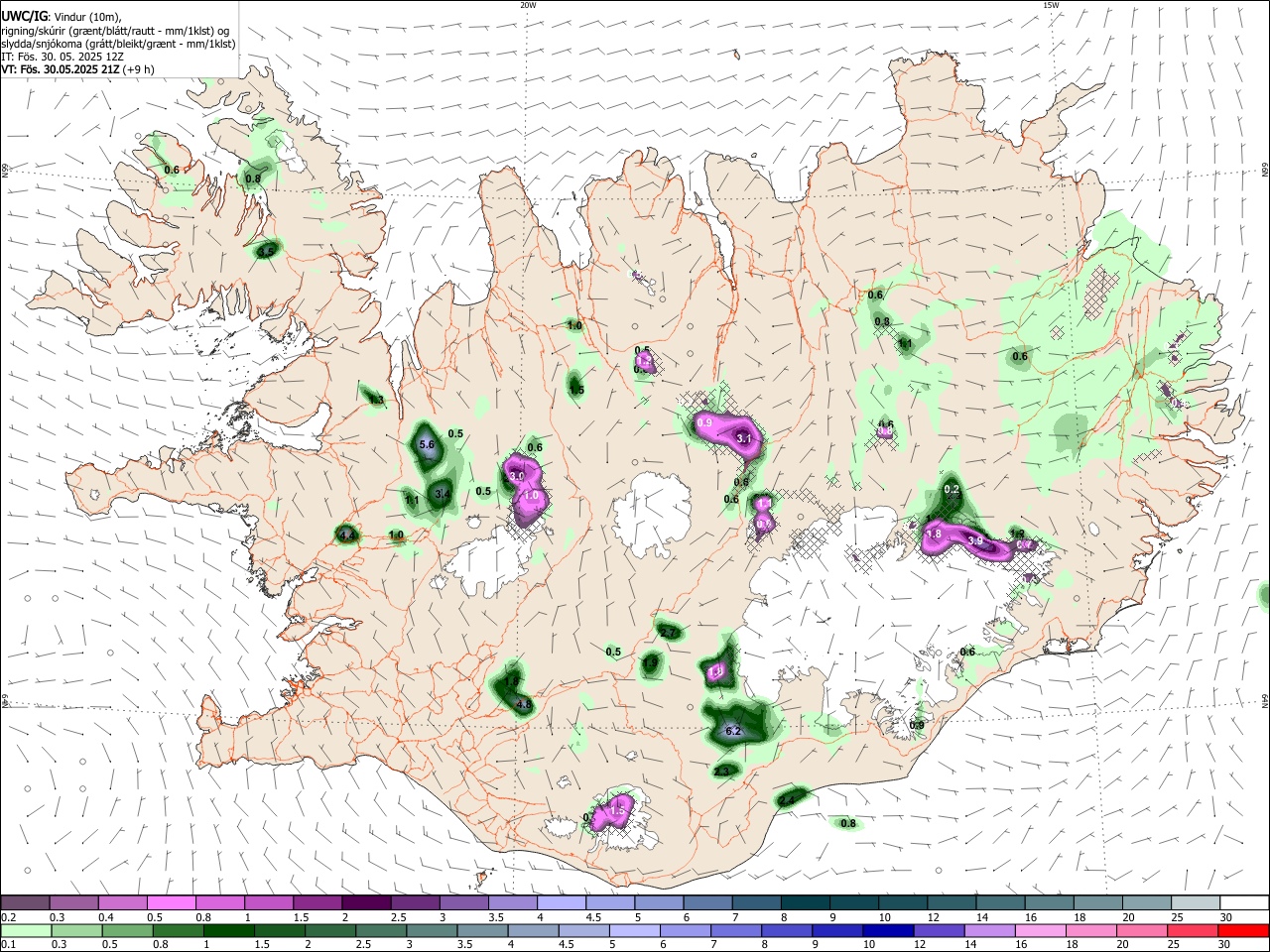1270x952 pixels.
Task: Click the 'IT: Fös. 30. 05. 2025 12Z' line
Action: tap(63, 57)
